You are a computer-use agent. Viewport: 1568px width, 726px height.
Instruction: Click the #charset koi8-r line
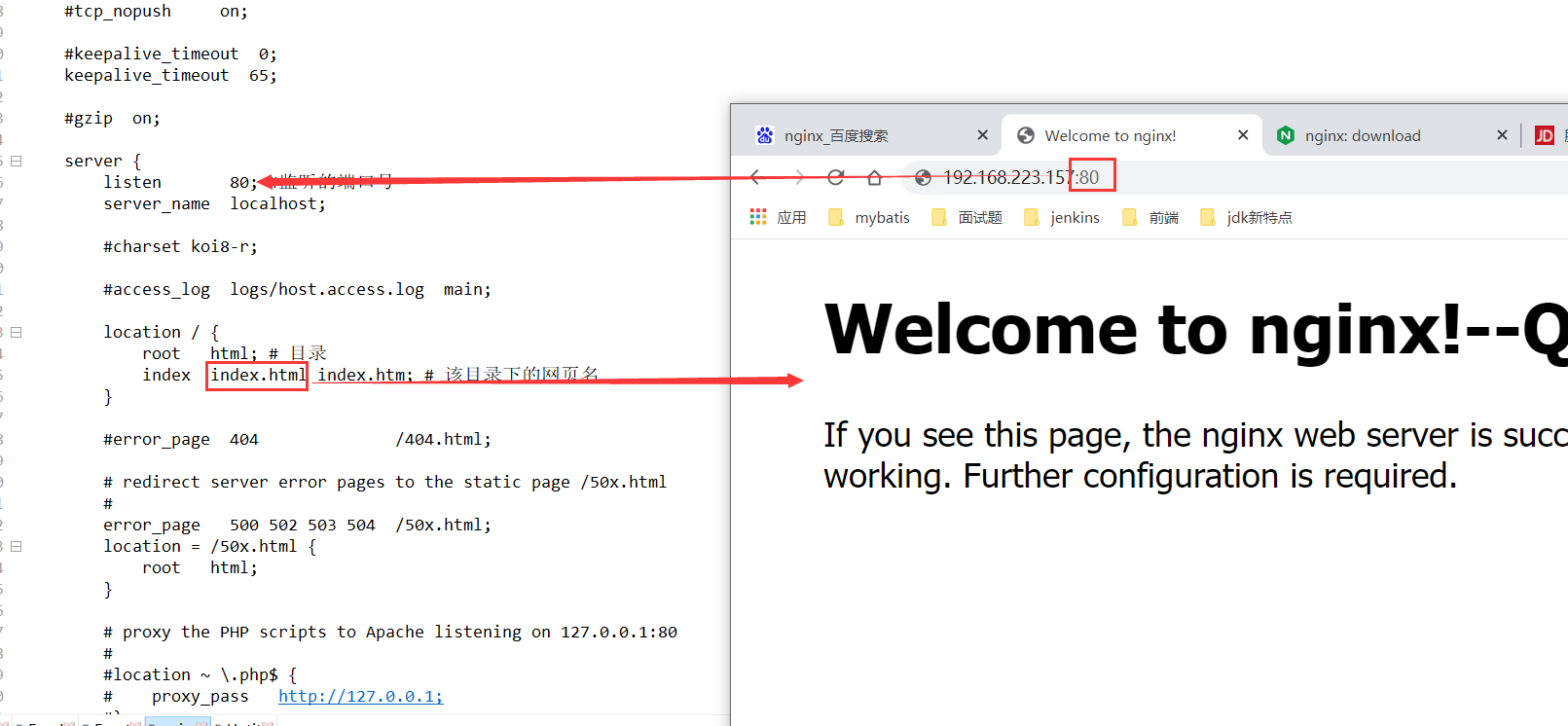180,246
